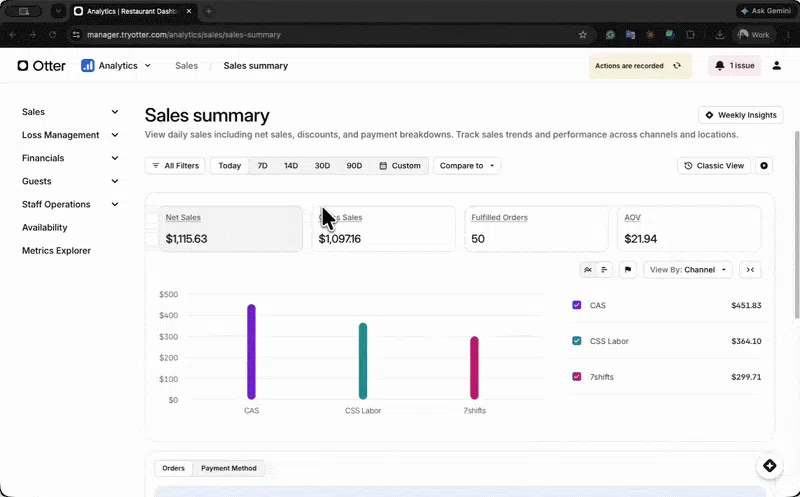This screenshot has width=800, height=497.
Task: Click the purple CAS bar in chart
Action: 251,352
